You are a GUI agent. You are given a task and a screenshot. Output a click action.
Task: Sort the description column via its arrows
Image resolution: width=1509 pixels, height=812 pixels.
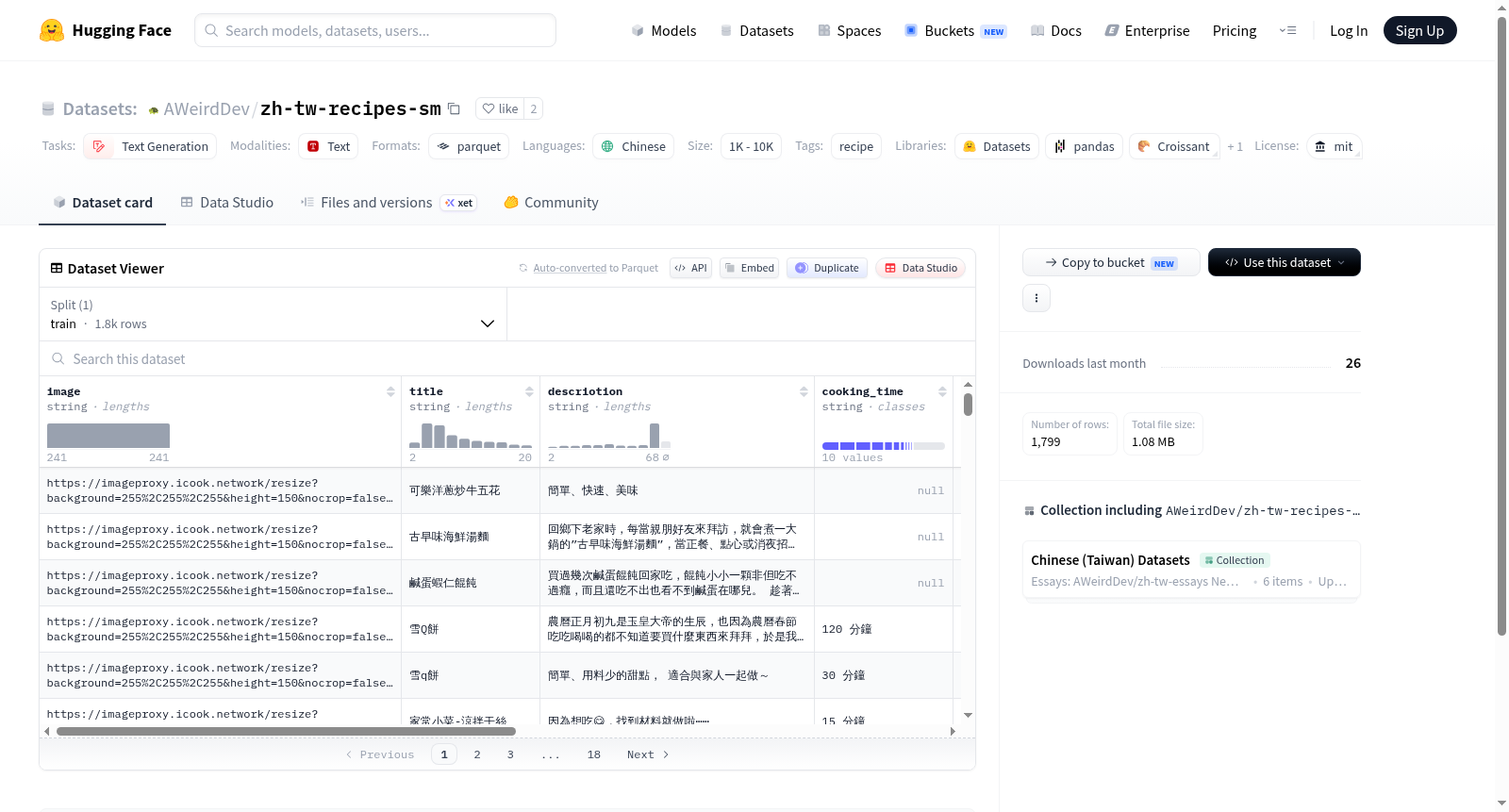(804, 391)
